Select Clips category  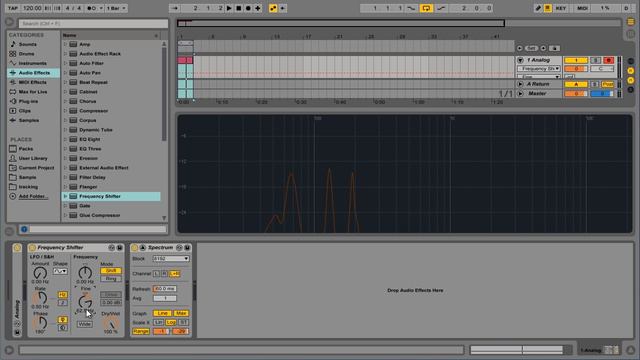(24, 111)
